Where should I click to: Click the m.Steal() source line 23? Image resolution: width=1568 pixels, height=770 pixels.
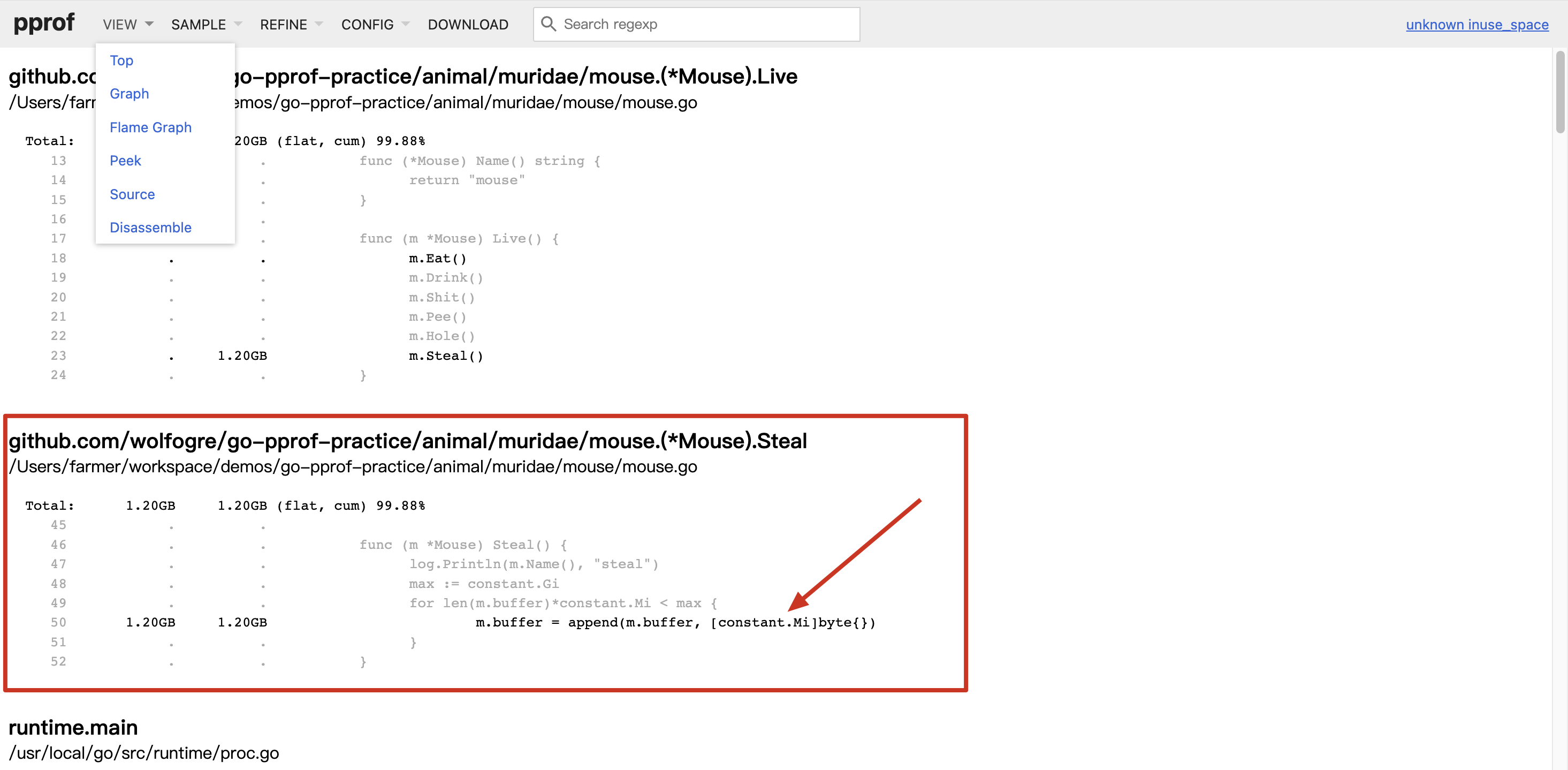tap(446, 356)
